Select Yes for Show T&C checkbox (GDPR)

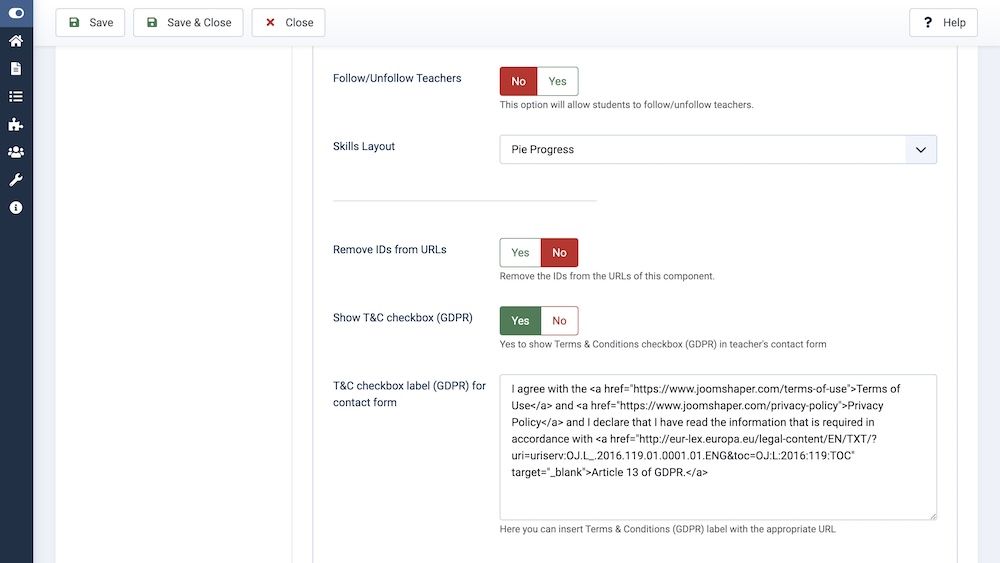[520, 321]
